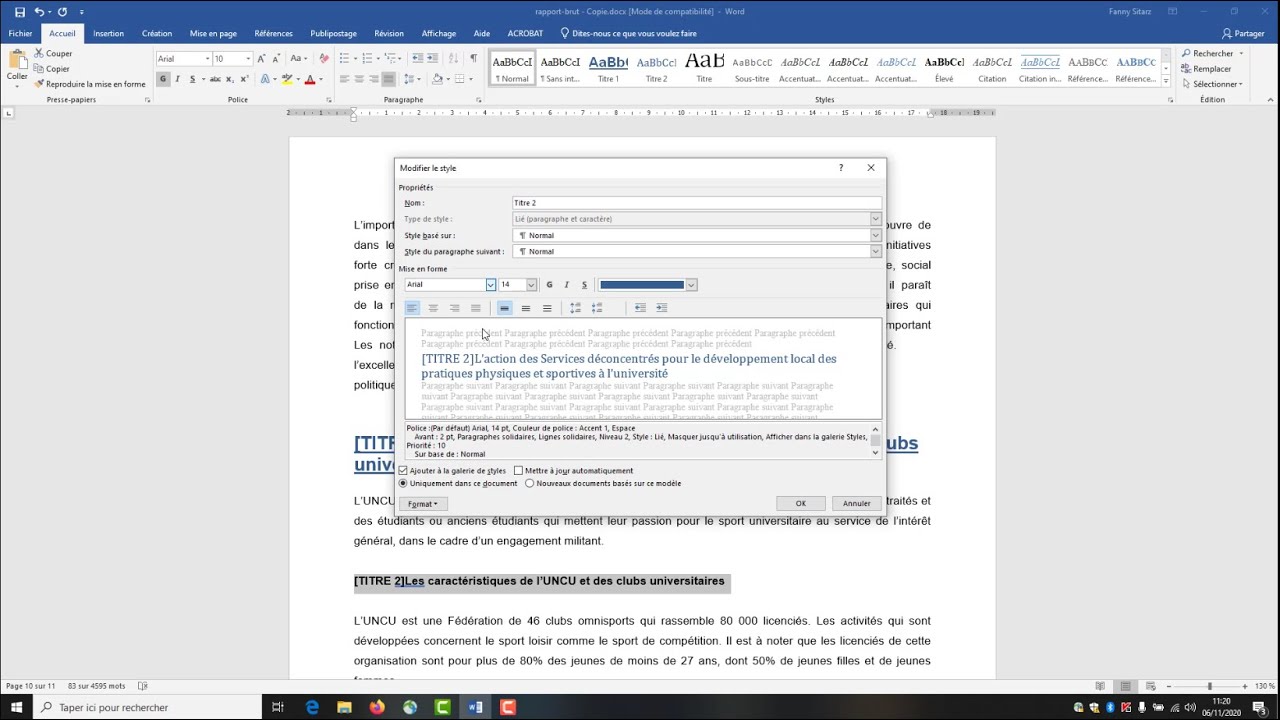Check 'Ajouter à la galerie de styles'
Viewport: 1280px width, 720px height.
403,471
